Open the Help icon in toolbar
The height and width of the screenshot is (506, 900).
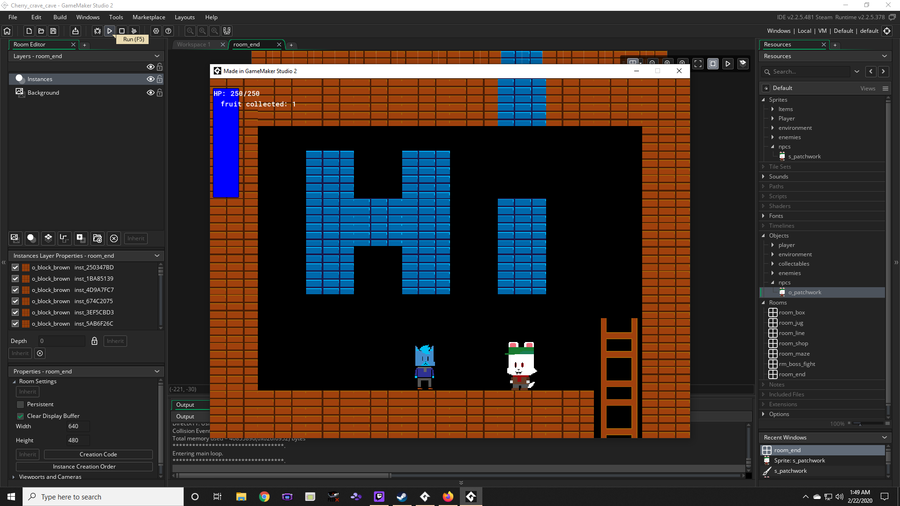pos(168,31)
